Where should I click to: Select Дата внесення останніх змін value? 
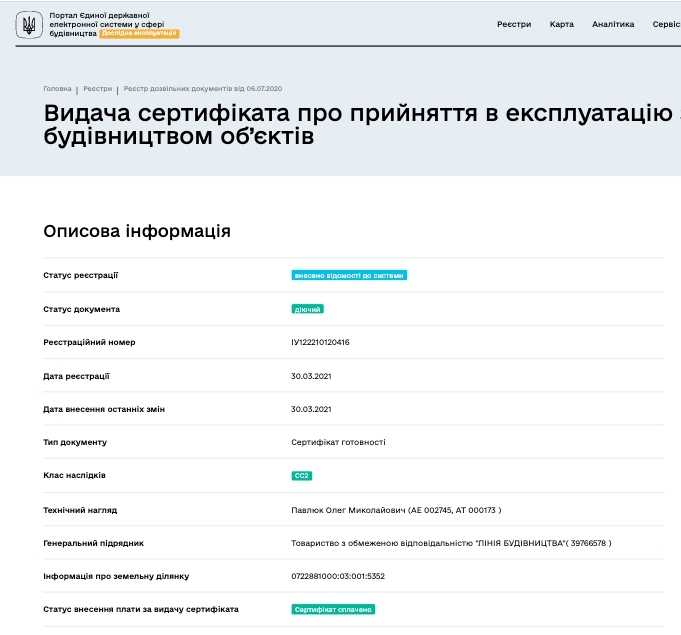click(311, 409)
